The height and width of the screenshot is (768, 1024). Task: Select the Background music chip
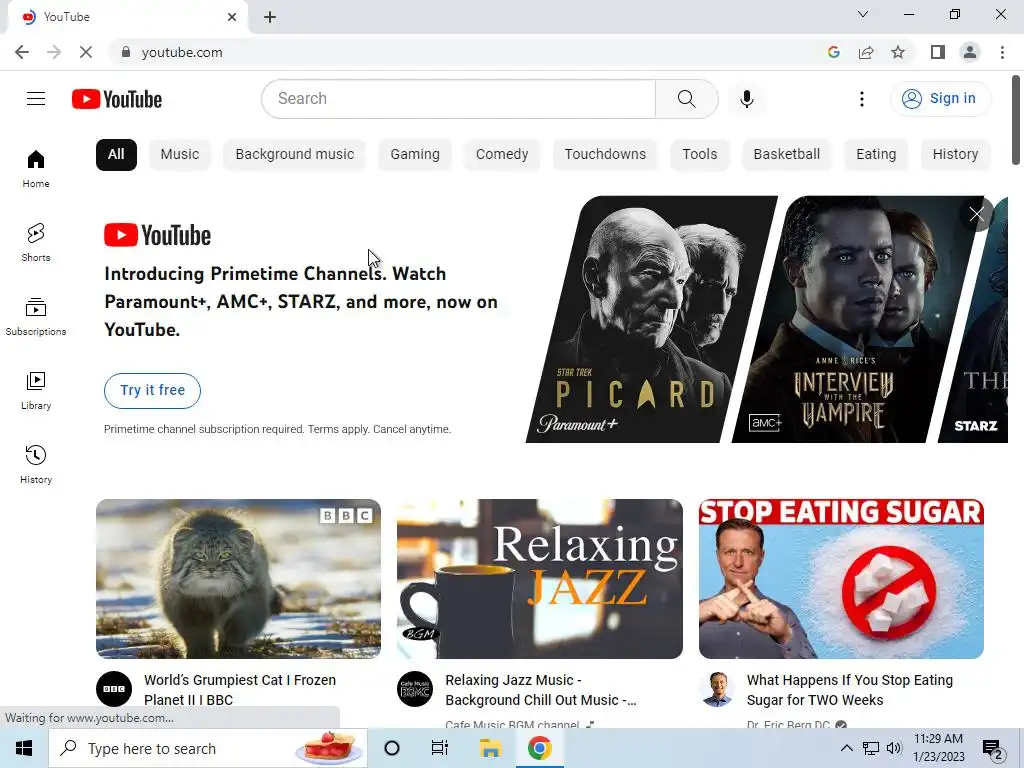click(x=295, y=155)
